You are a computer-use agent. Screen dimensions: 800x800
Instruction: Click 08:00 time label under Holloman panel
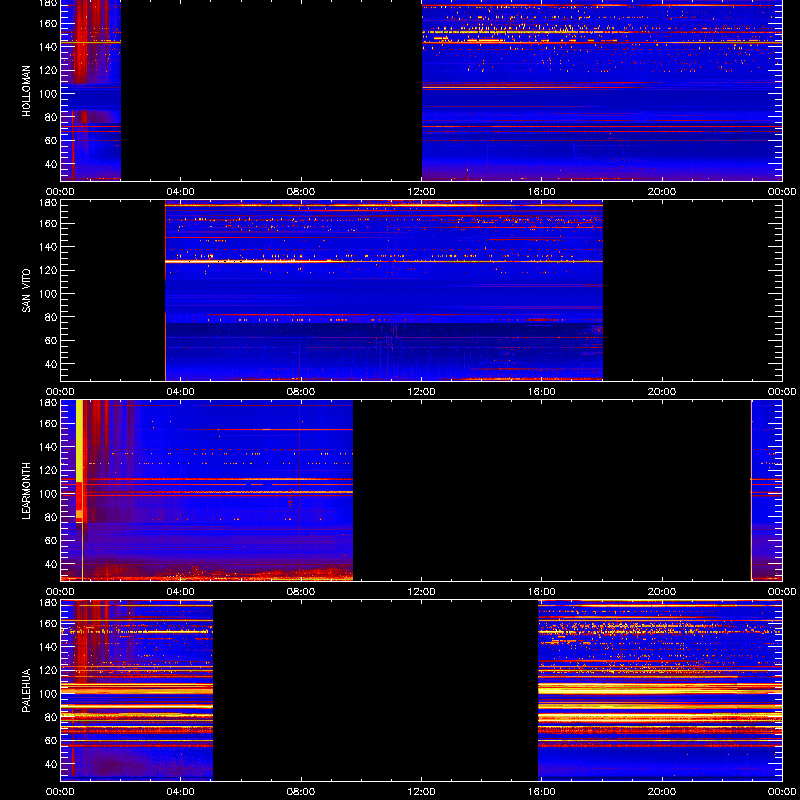pyautogui.click(x=301, y=192)
